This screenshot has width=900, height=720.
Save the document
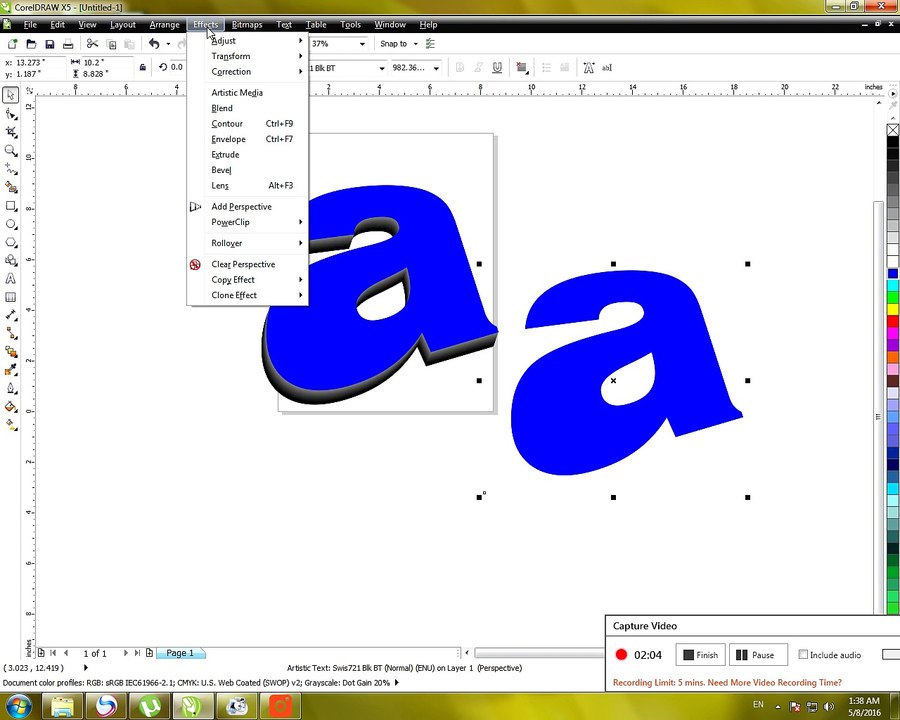[49, 44]
